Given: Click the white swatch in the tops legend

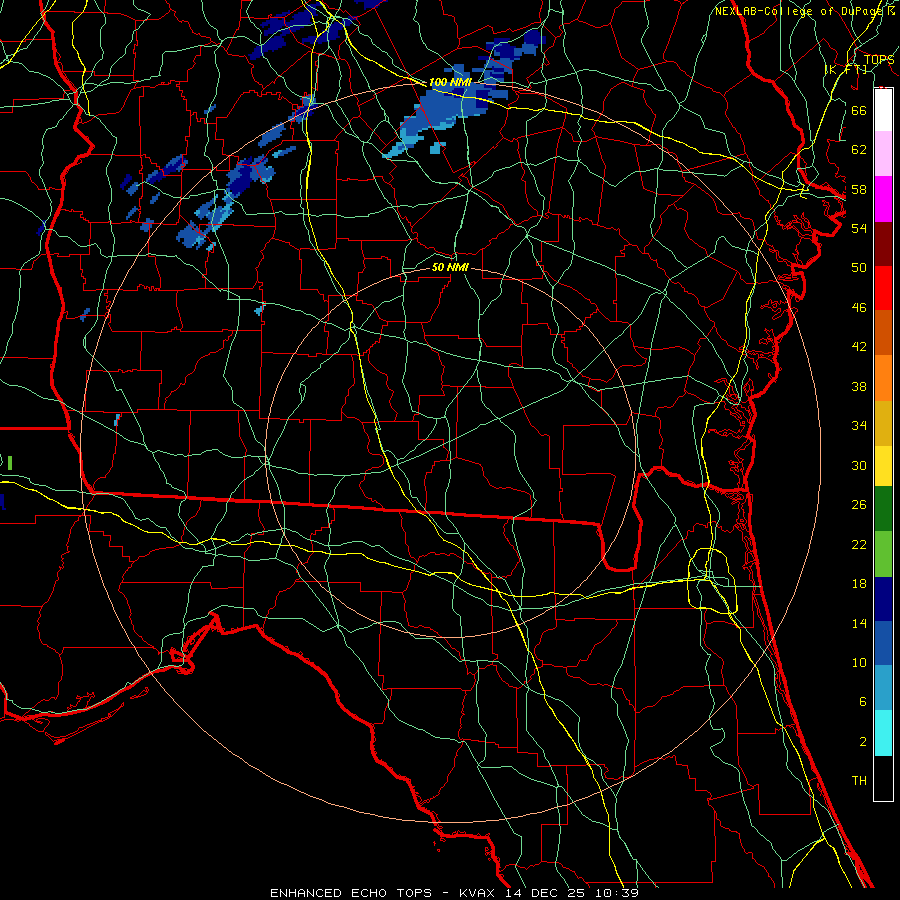Looking at the screenshot, I should click(x=883, y=110).
